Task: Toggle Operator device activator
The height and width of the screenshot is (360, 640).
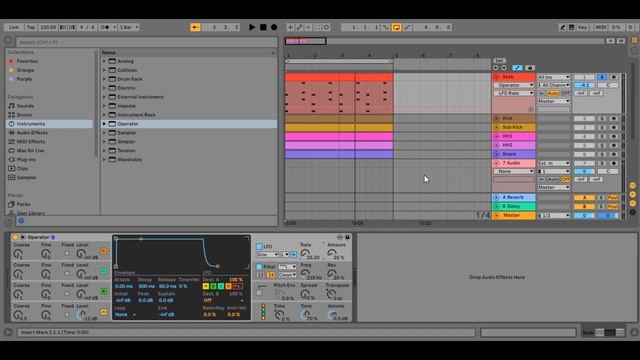Action: click(15, 237)
